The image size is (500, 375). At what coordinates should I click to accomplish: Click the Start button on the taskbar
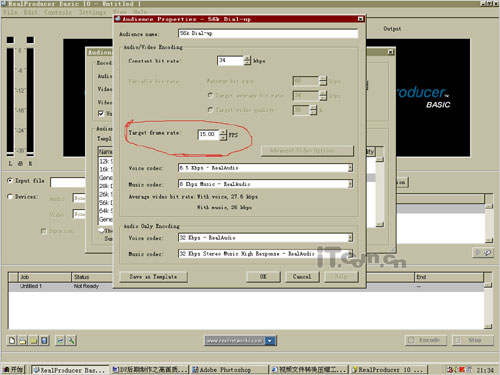coord(14,369)
